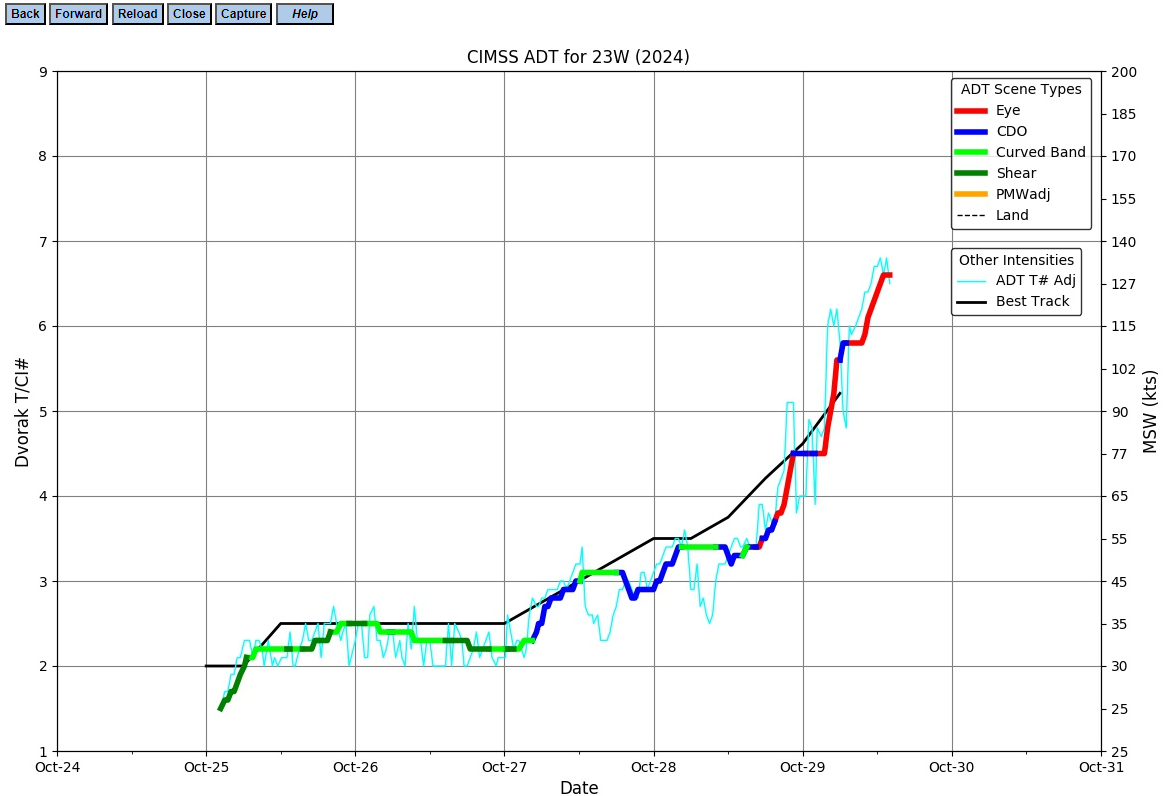The height and width of the screenshot is (796, 1169).
Task: Open the Help button
Action: (305, 14)
